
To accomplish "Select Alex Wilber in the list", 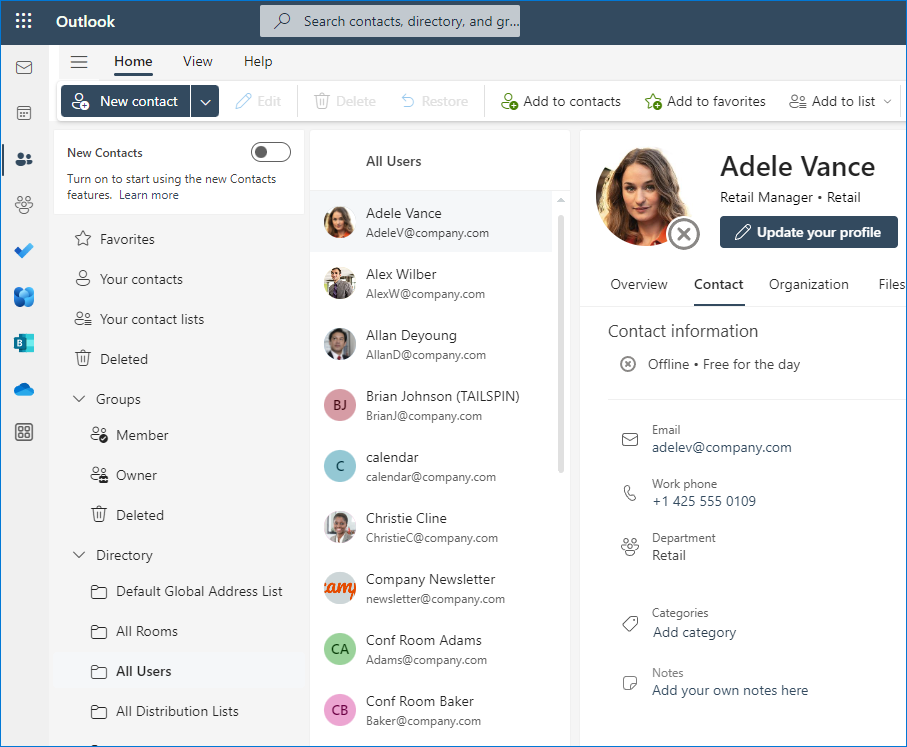I will point(431,283).
